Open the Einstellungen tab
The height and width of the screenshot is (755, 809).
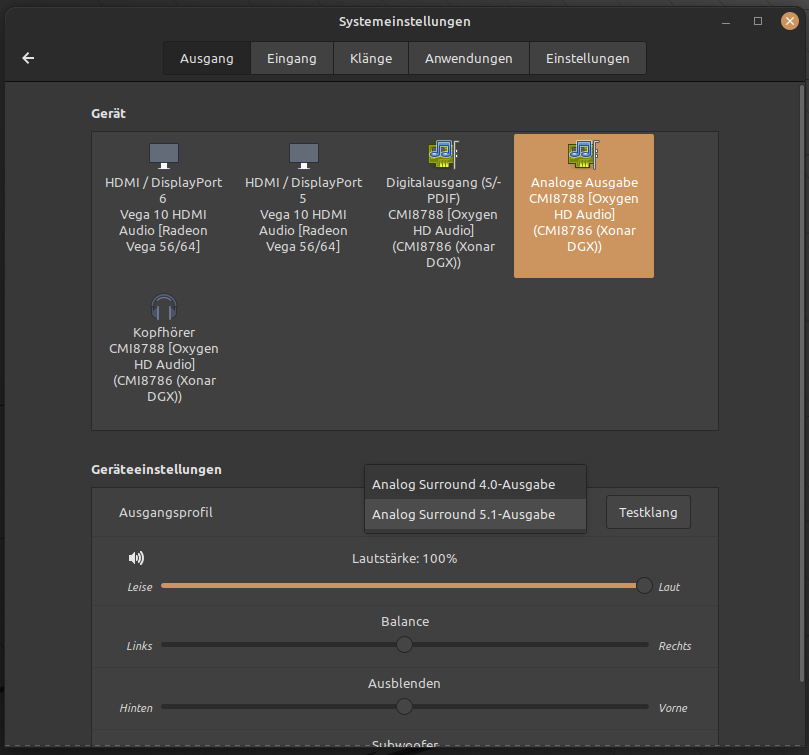tap(588, 58)
